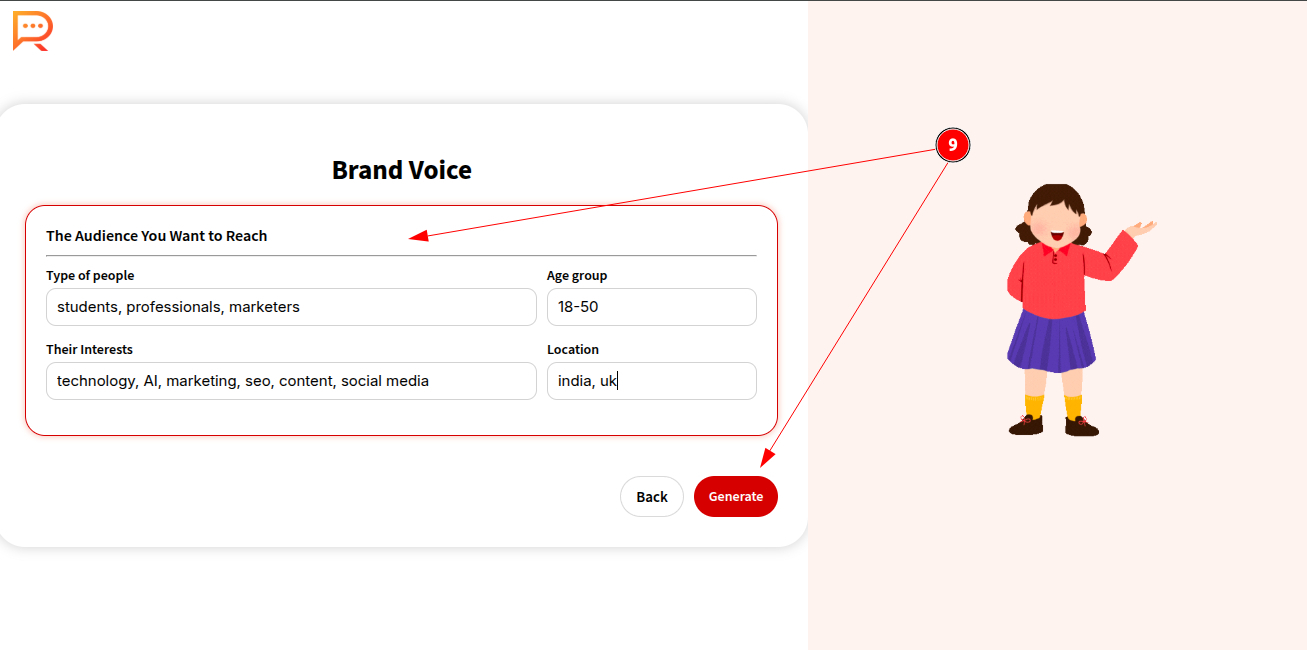The image size is (1307, 650).
Task: Select the Their Interests input box
Action: coord(291,381)
